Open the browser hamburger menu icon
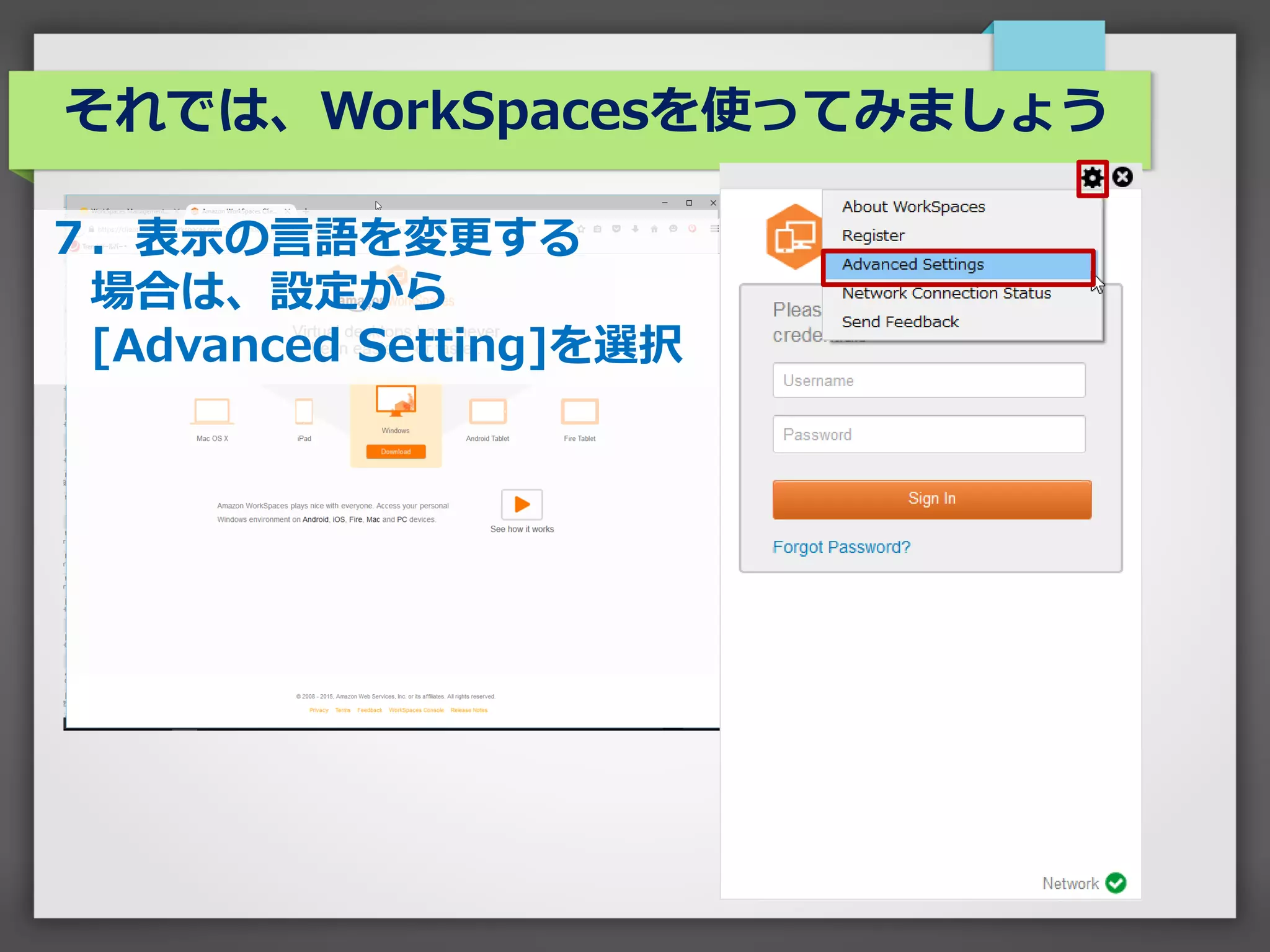Viewport: 1270px width, 952px height. click(714, 229)
